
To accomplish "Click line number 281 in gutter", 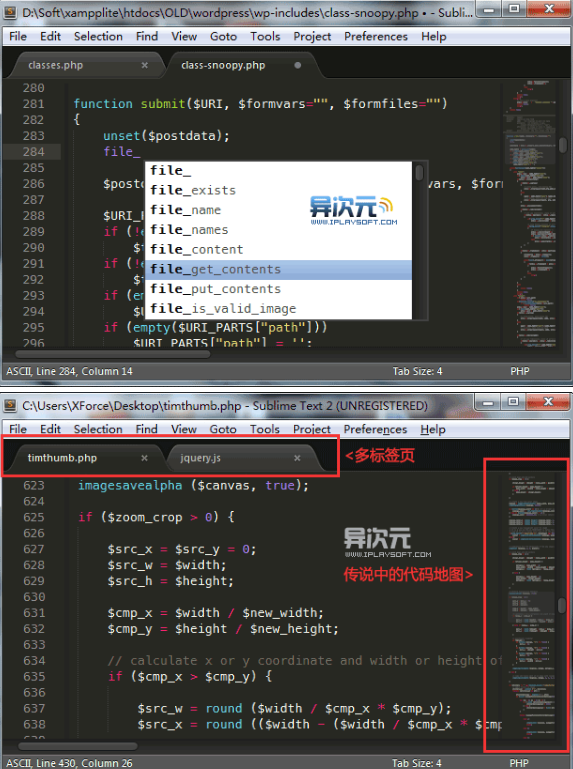I will pos(33,104).
